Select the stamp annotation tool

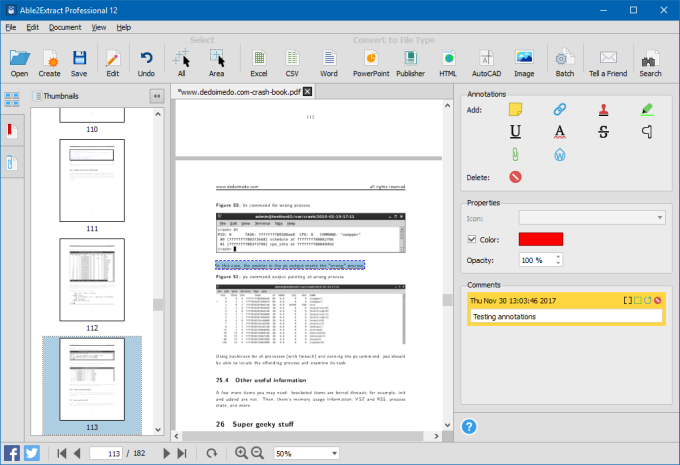coord(604,109)
